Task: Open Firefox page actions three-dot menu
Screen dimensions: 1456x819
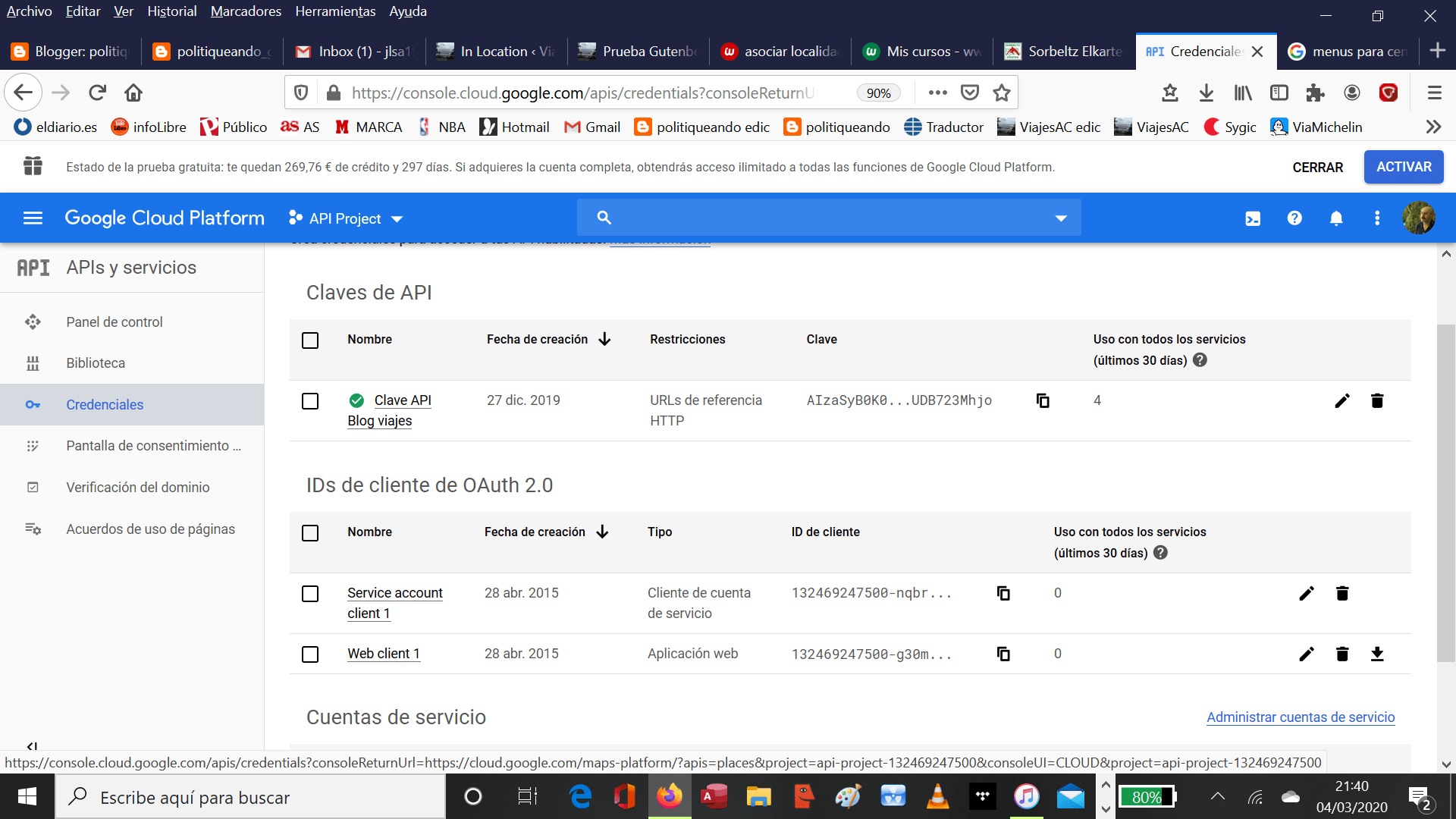Action: 937,93
